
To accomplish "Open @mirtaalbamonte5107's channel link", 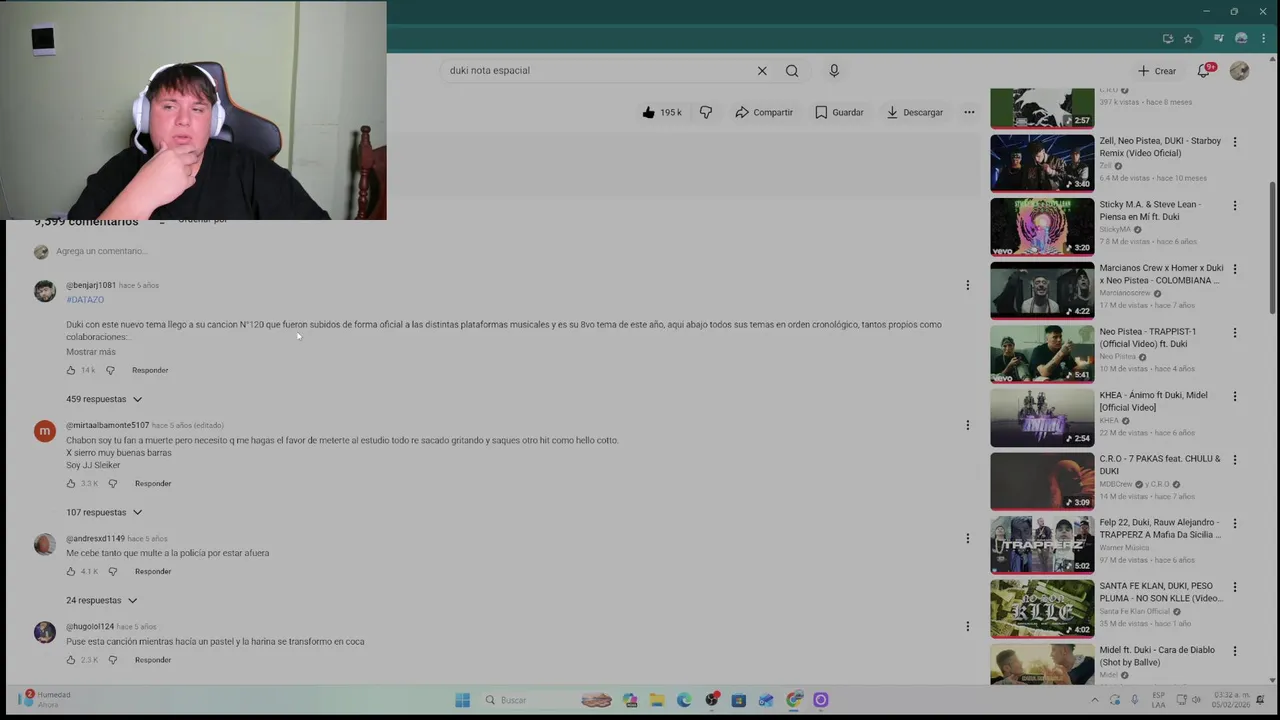I will point(107,425).
